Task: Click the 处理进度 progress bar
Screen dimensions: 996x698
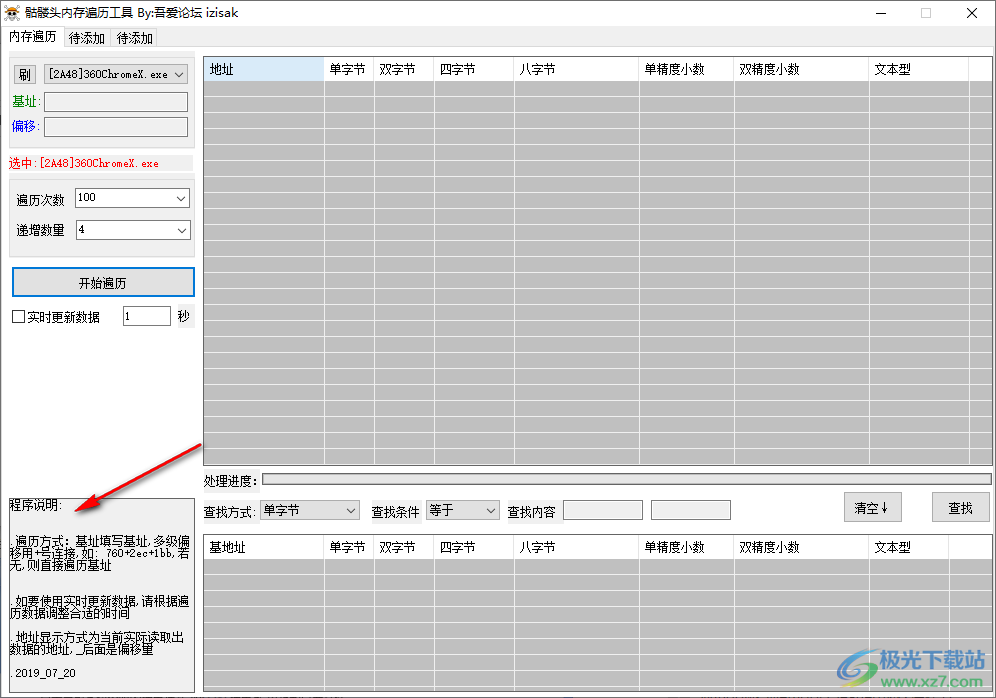Action: point(625,480)
